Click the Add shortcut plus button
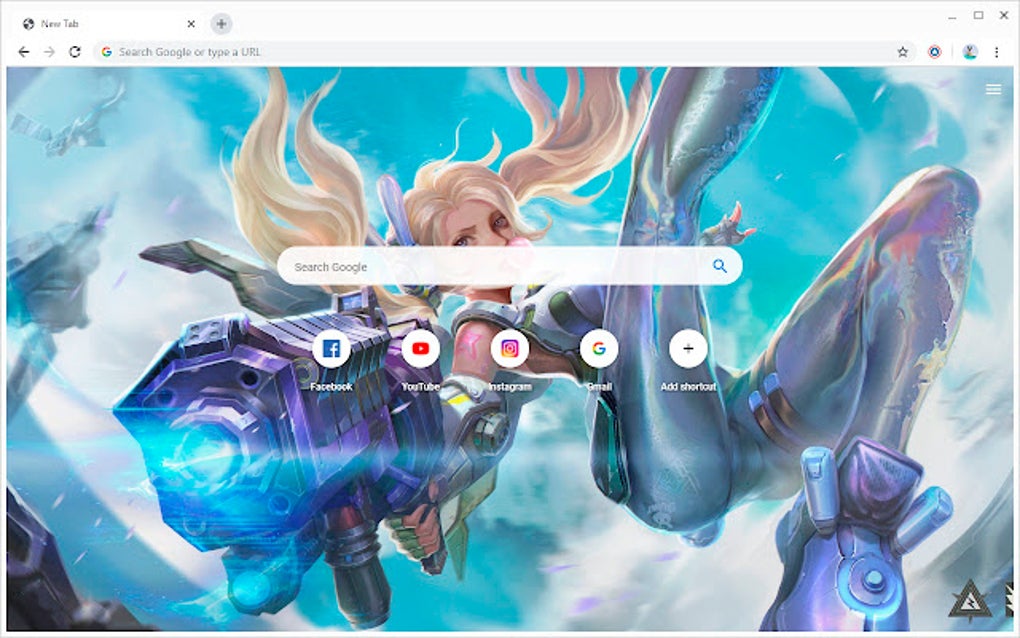Viewport: 1020px width, 638px height. [688, 349]
